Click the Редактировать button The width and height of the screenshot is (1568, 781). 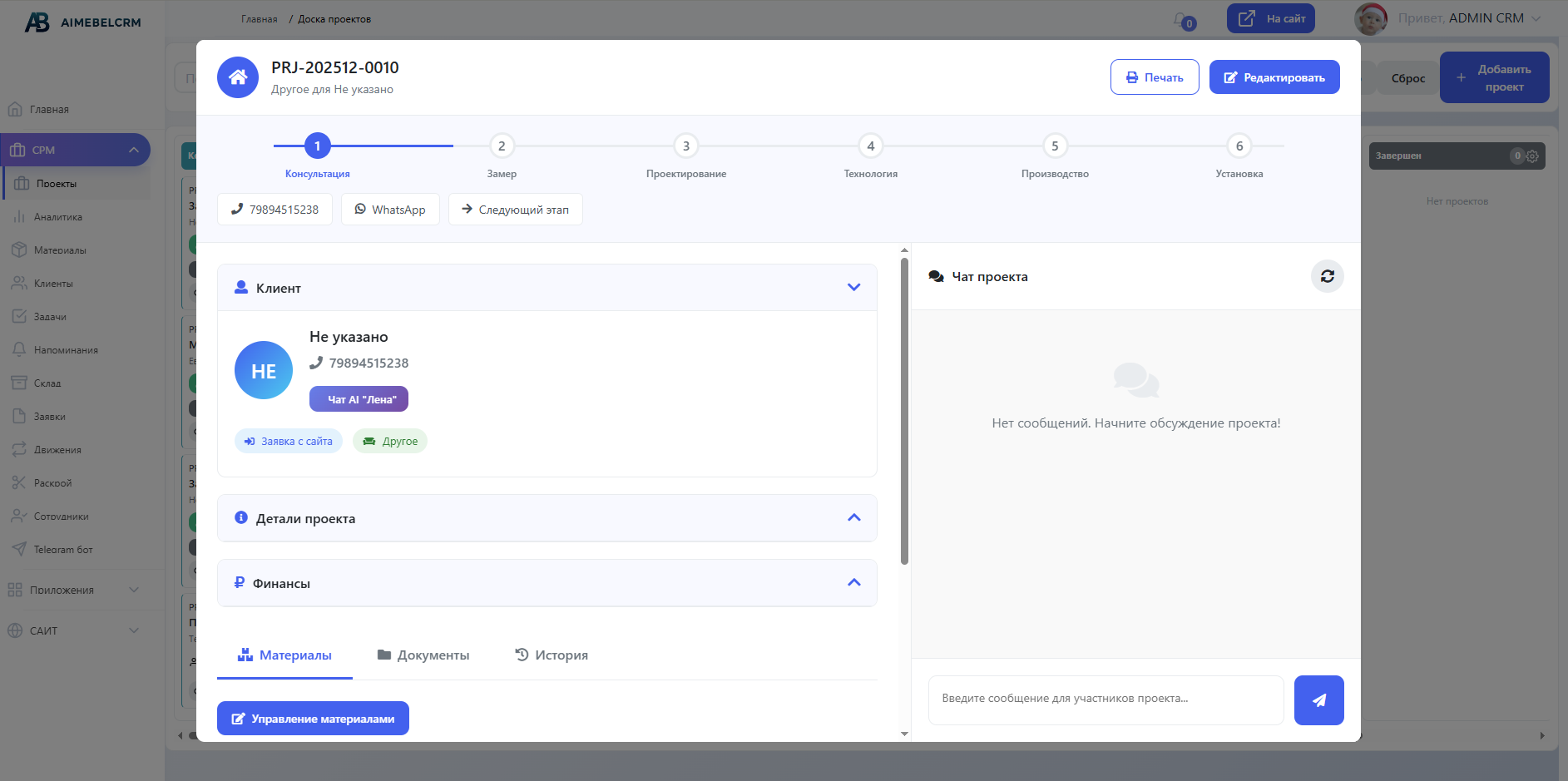tap(1274, 77)
